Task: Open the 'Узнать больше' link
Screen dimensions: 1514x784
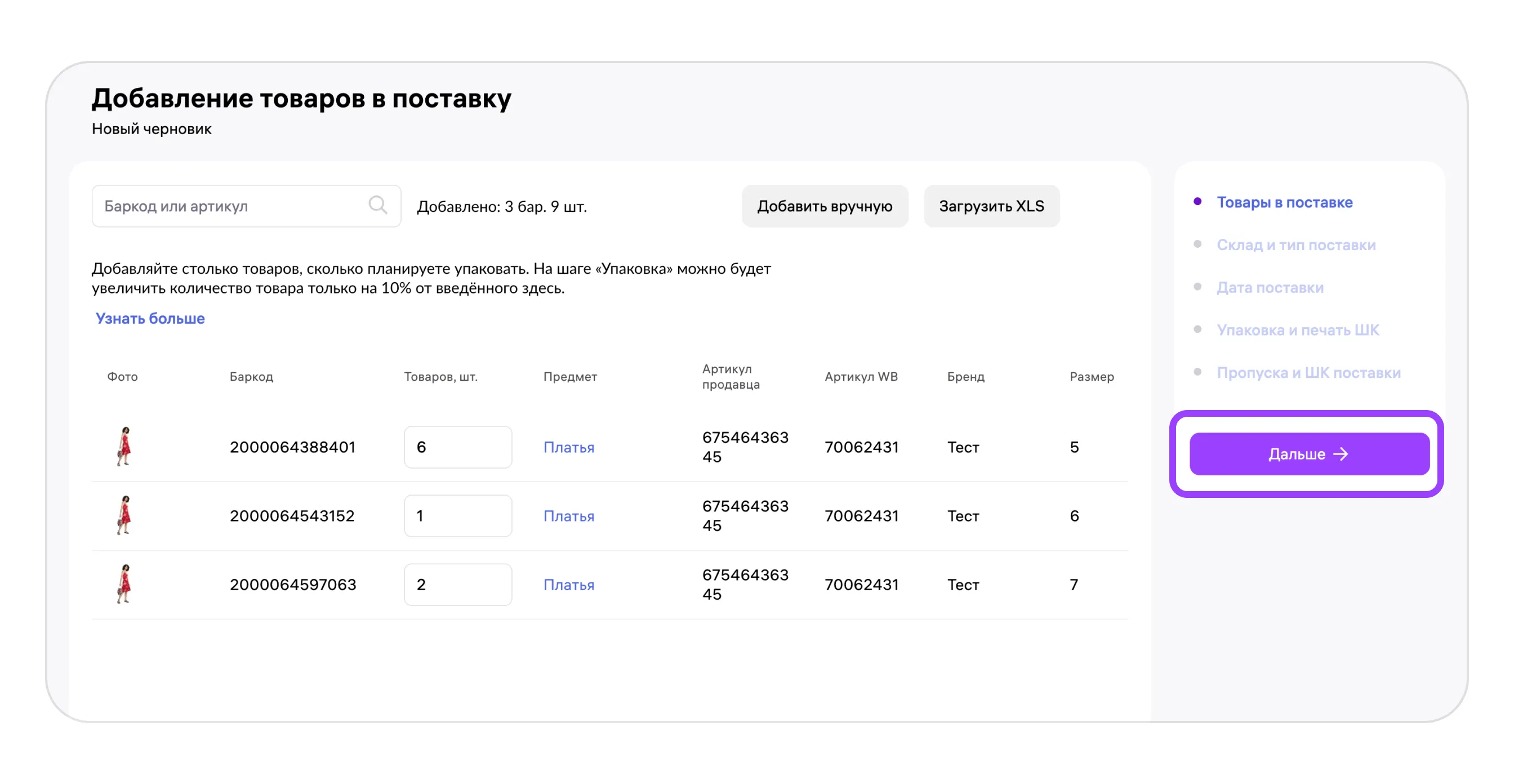Action: (150, 319)
